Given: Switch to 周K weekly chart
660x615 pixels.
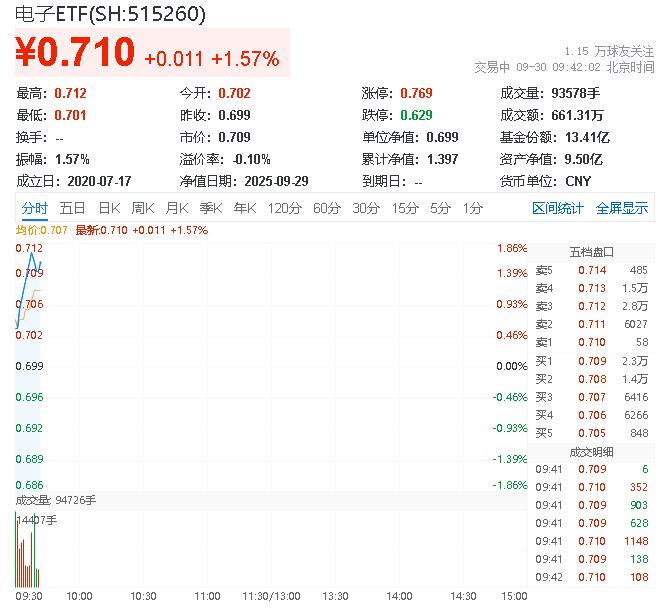Looking at the screenshot, I should point(143,208).
